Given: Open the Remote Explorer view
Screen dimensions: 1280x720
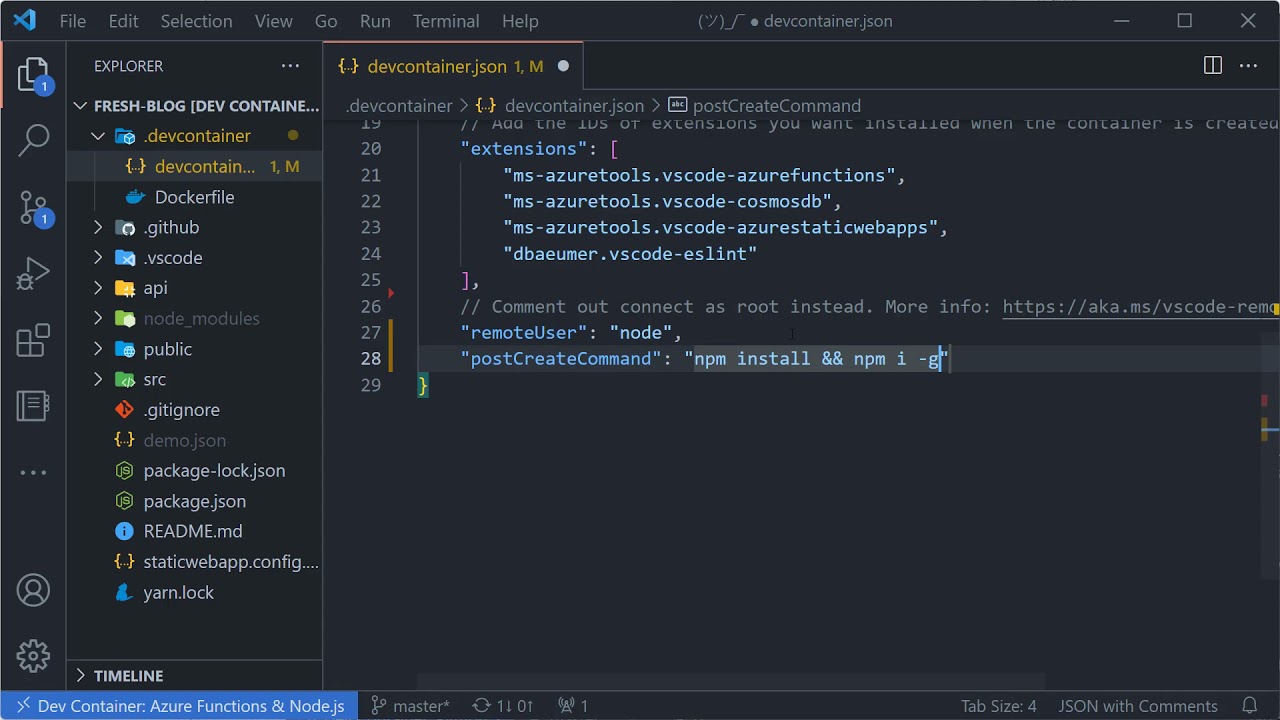Looking at the screenshot, I should [x=33, y=406].
